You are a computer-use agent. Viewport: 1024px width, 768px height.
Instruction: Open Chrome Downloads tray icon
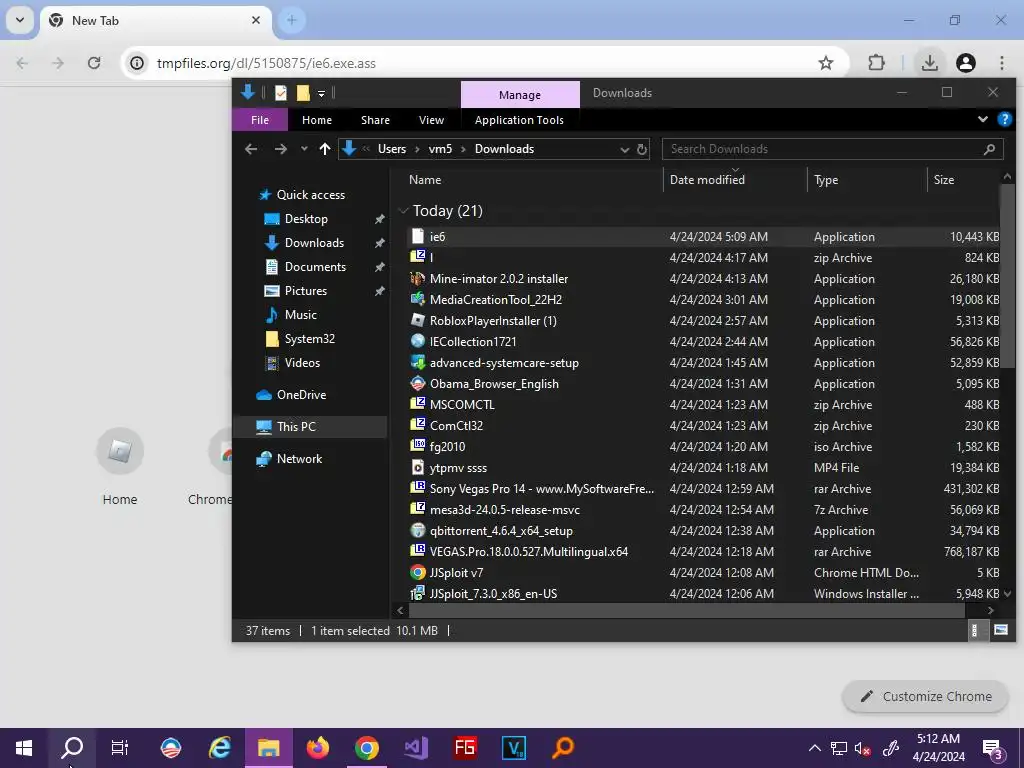point(929,63)
